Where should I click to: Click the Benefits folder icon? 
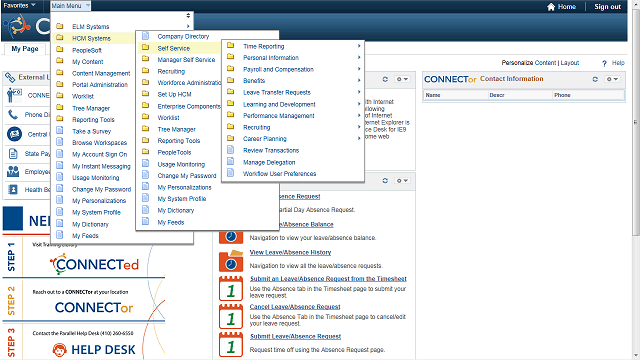point(231,80)
